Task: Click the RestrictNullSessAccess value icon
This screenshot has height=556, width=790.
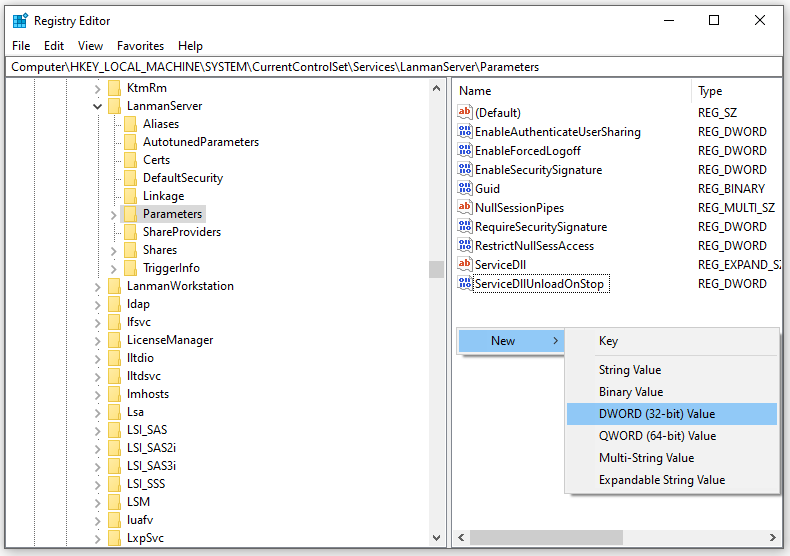Action: pyautogui.click(x=465, y=245)
